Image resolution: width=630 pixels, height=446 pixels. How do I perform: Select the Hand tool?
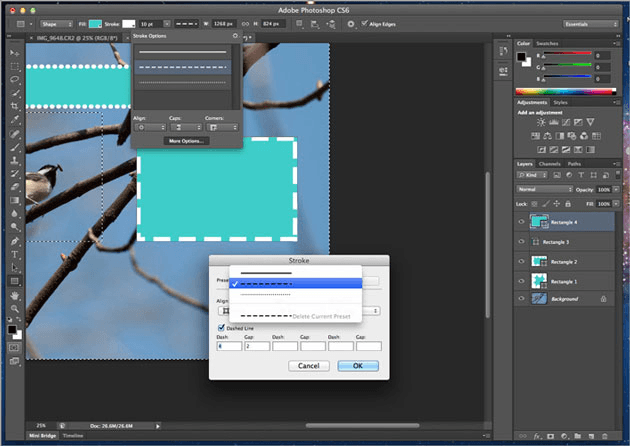pos(15,296)
